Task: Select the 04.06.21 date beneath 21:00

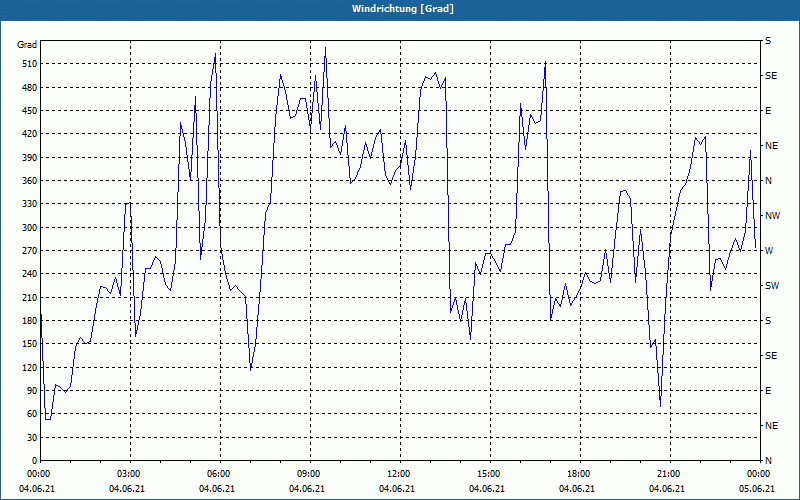Action: pos(666,489)
